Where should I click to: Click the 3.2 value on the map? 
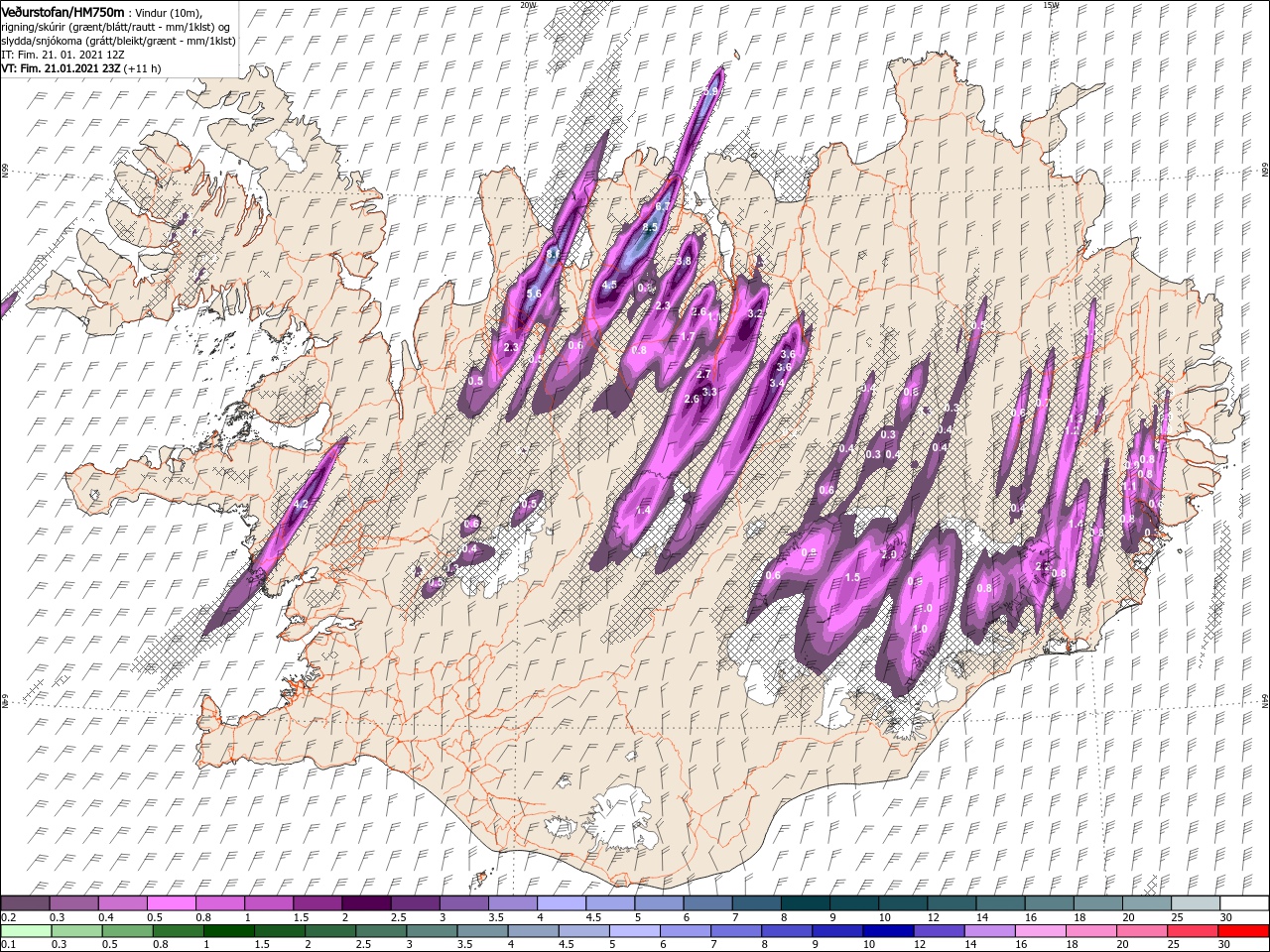[x=754, y=313]
